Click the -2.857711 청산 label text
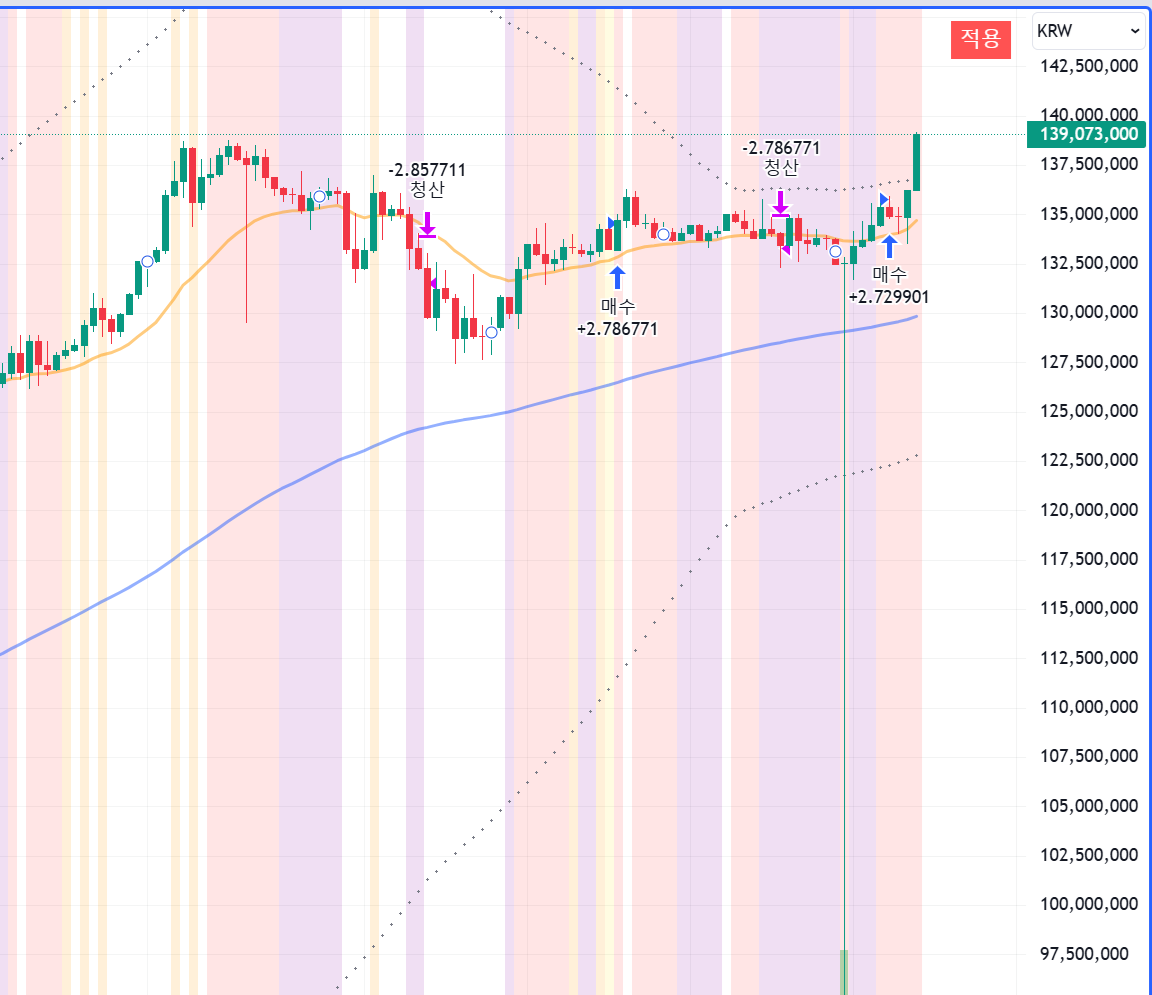The height and width of the screenshot is (995, 1152). [427, 180]
